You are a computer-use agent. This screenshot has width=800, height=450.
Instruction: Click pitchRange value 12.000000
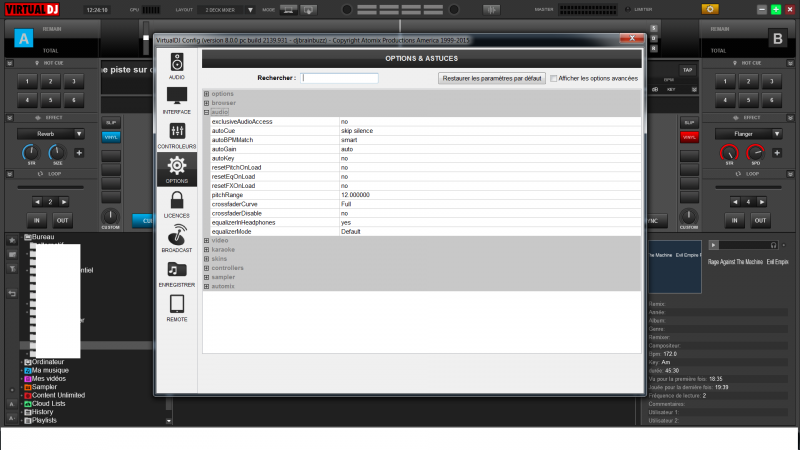355,195
